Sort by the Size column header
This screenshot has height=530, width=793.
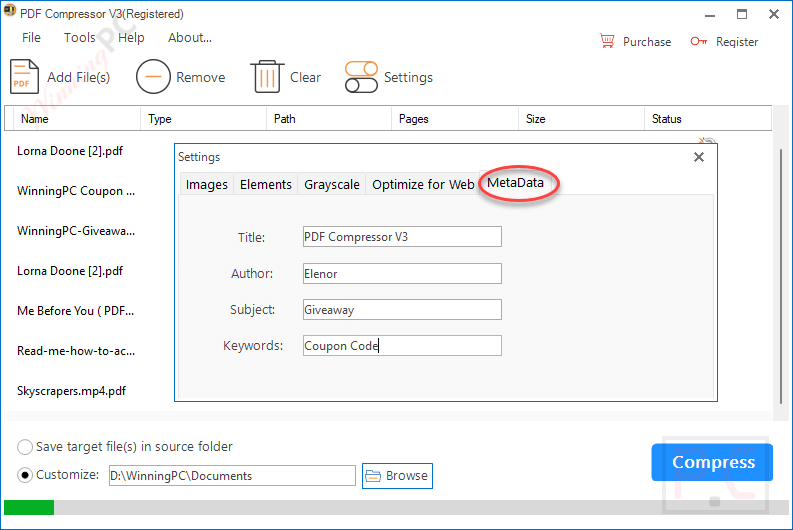coord(582,119)
